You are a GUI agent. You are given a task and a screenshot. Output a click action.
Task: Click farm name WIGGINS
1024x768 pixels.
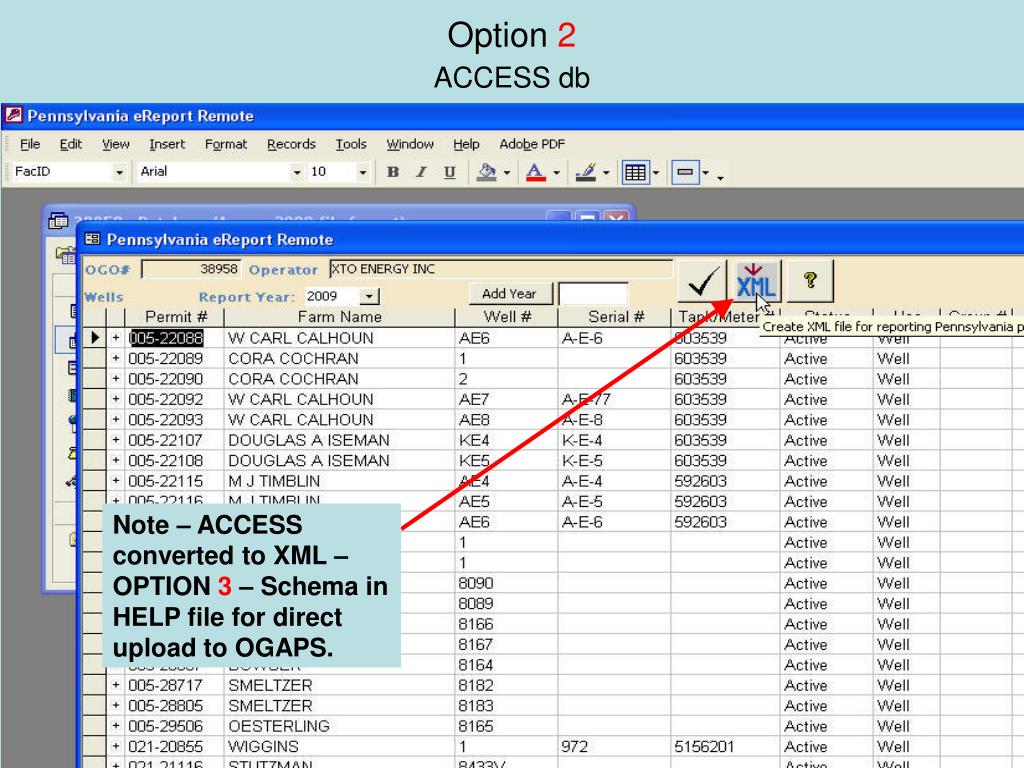point(263,746)
